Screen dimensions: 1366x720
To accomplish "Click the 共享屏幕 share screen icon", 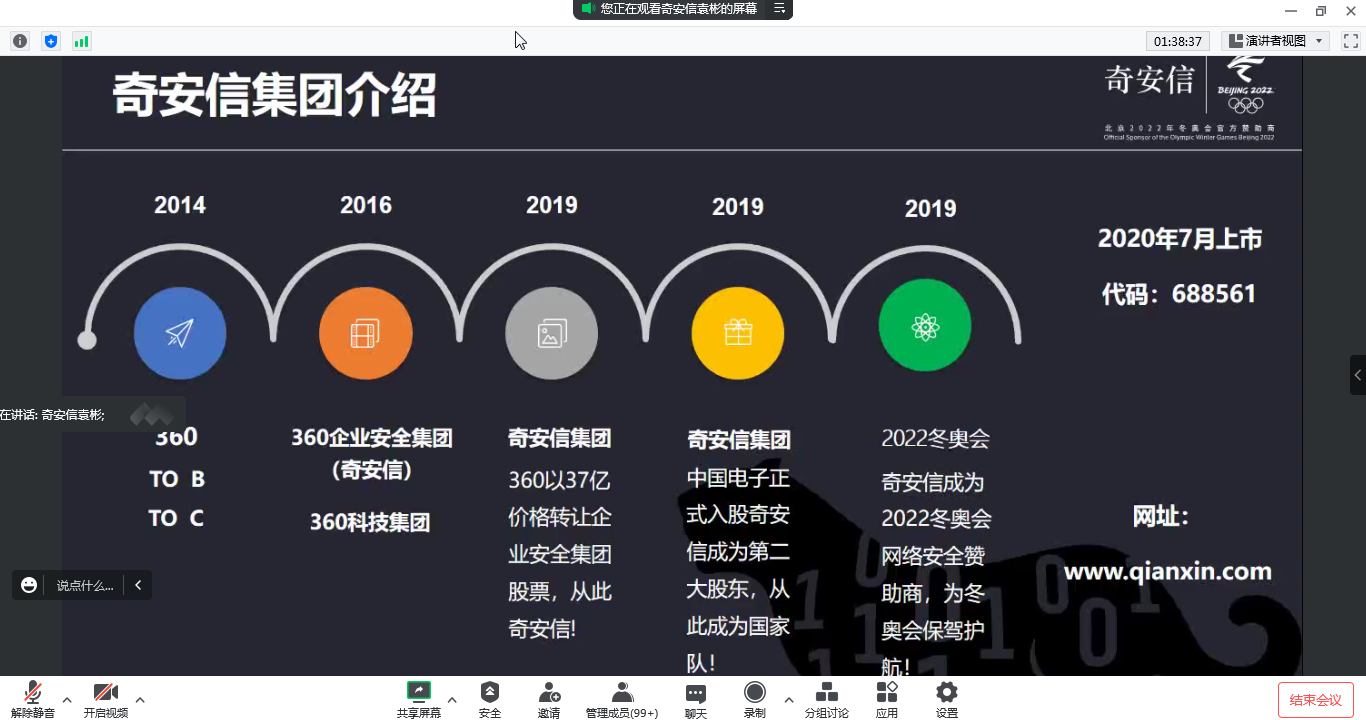I will (418, 698).
